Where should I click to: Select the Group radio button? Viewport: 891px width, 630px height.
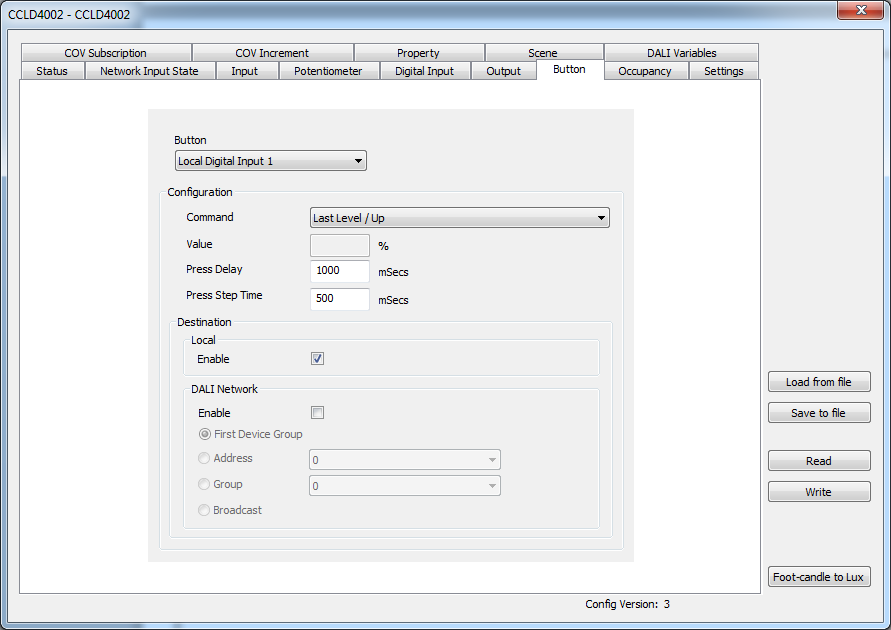[x=203, y=484]
